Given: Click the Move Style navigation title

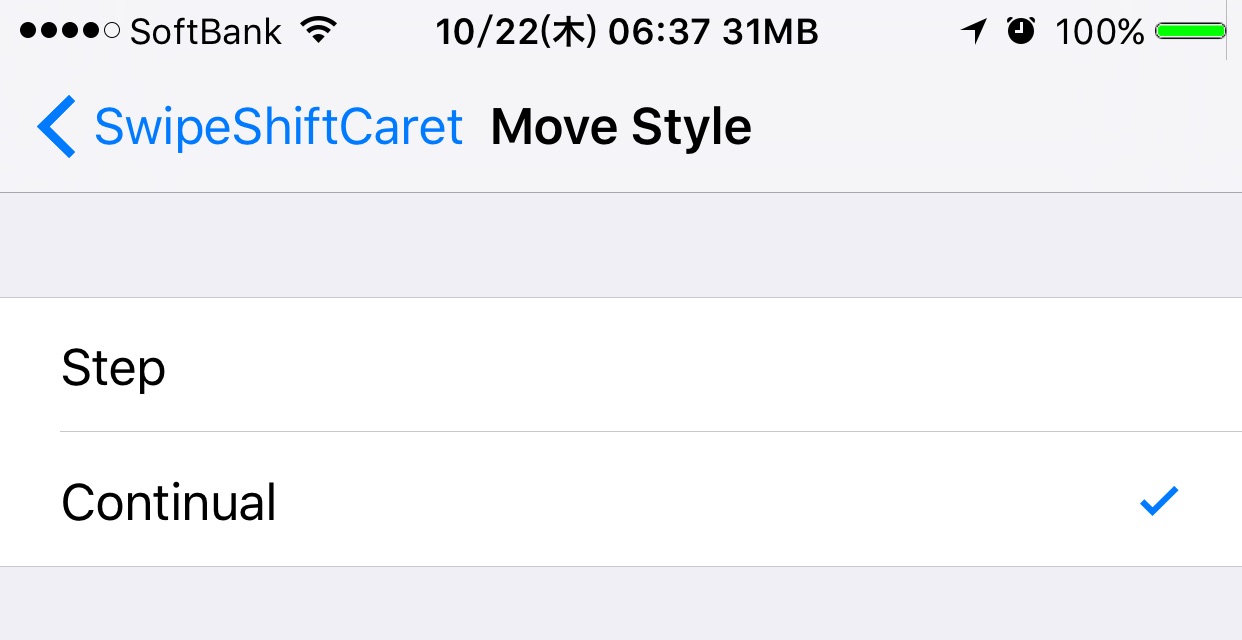Looking at the screenshot, I should click(x=621, y=128).
